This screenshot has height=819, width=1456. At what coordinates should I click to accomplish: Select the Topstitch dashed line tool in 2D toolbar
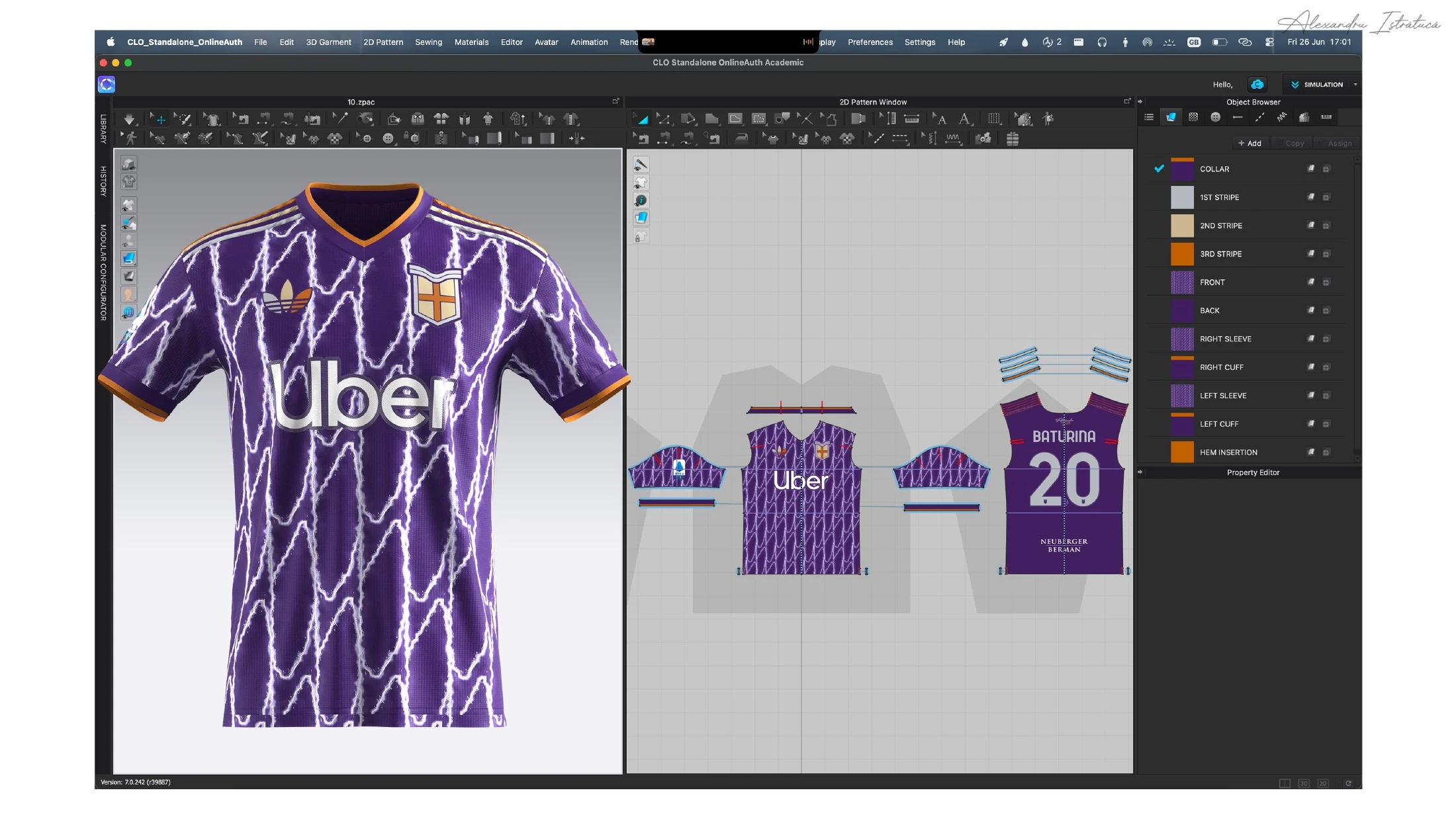[900, 139]
